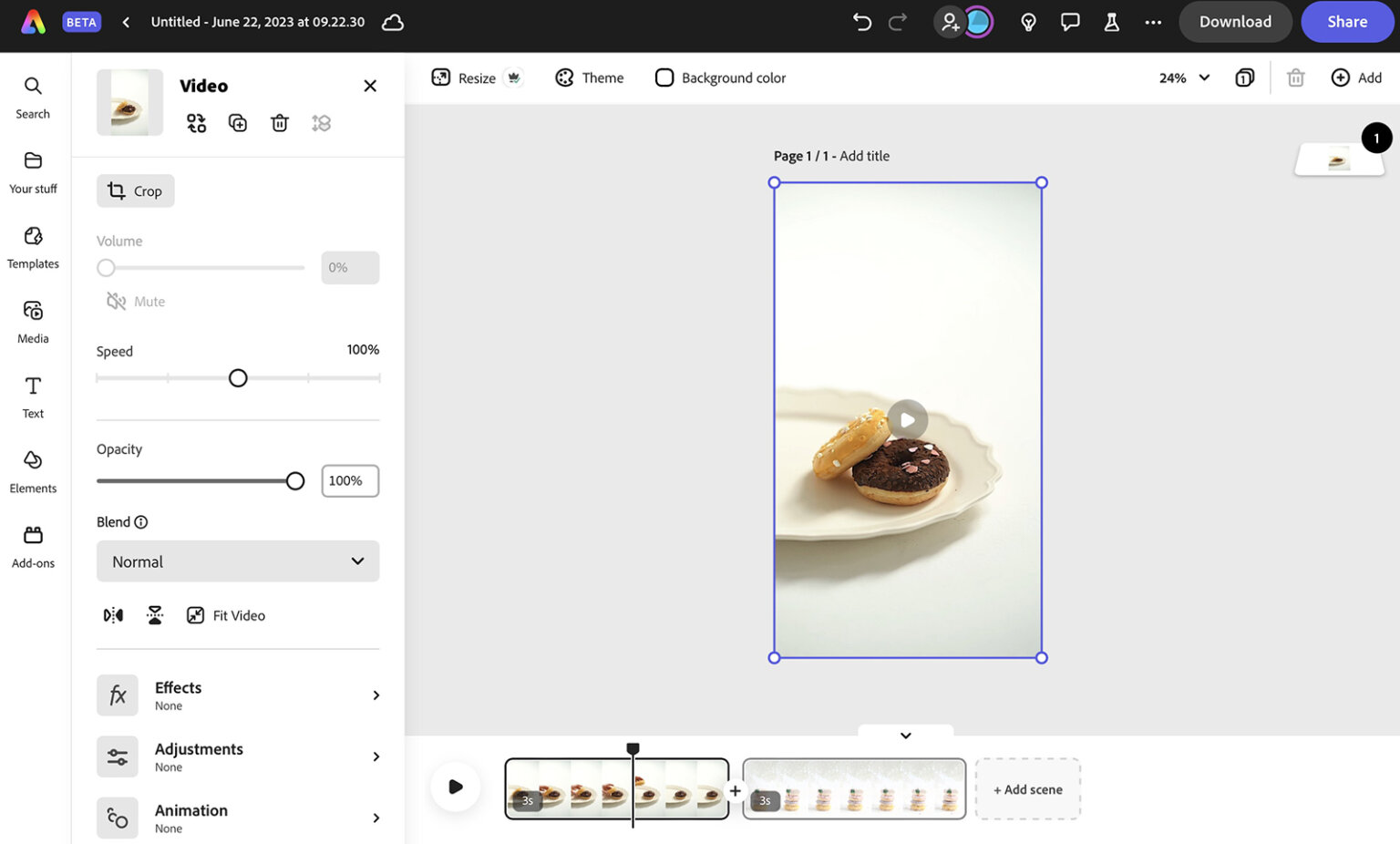Open the zoom level dropdown at 24%

click(x=1182, y=77)
